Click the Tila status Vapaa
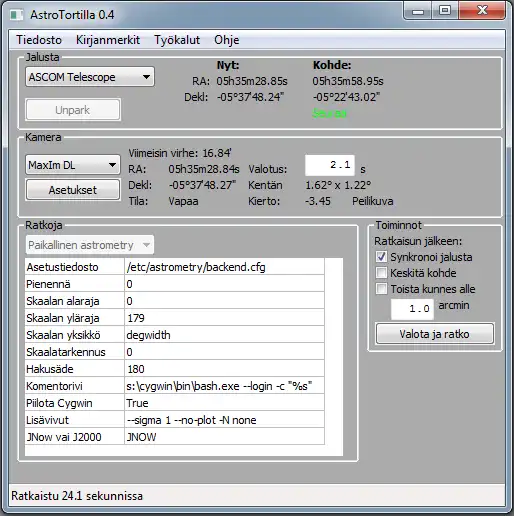This screenshot has width=514, height=516. pyautogui.click(x=183, y=201)
